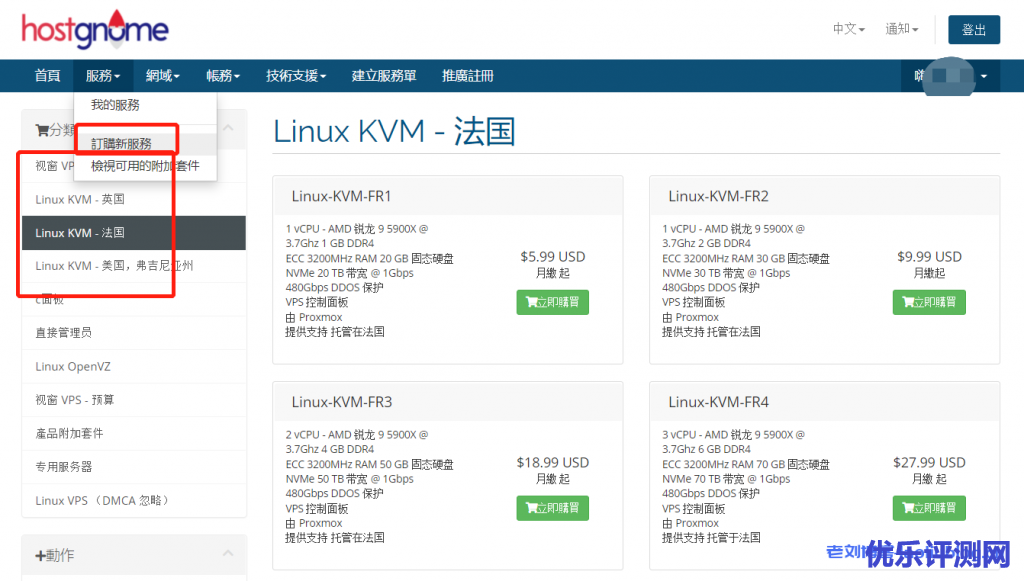Click 登出 to log out
The image size is (1024, 581).
click(973, 29)
